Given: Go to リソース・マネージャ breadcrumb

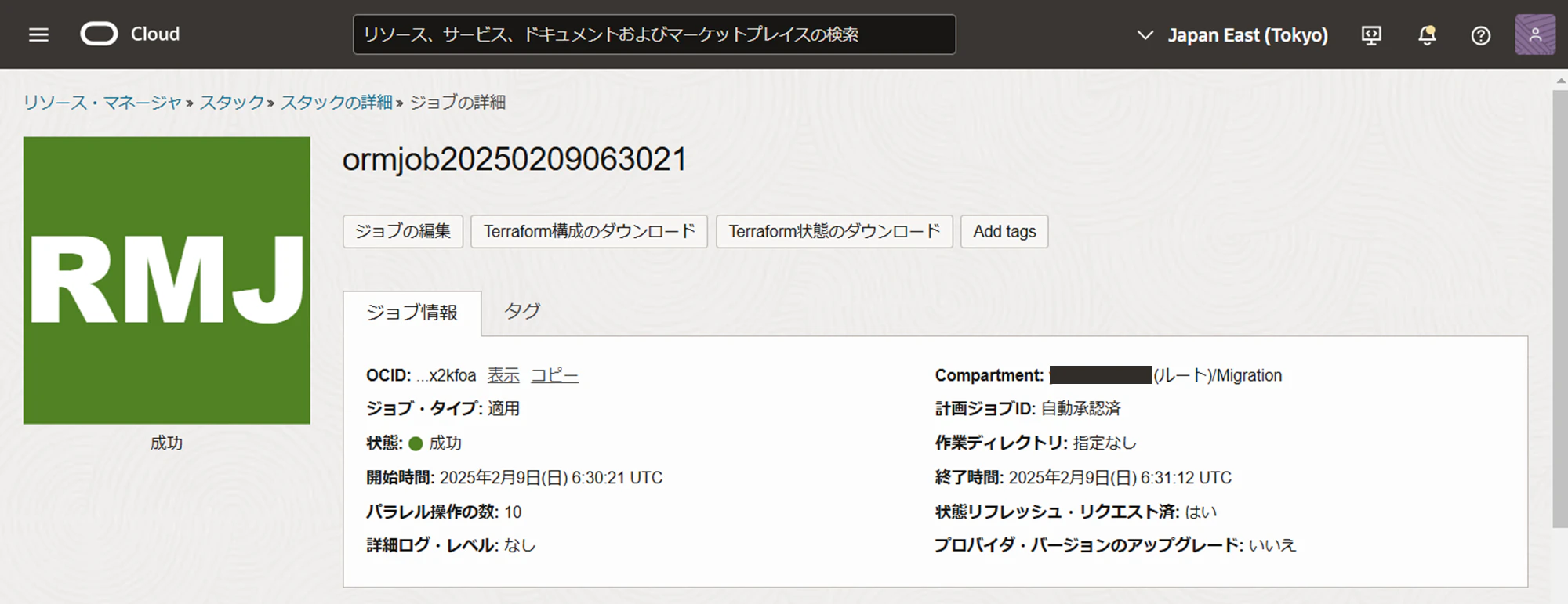Looking at the screenshot, I should pyautogui.click(x=103, y=103).
